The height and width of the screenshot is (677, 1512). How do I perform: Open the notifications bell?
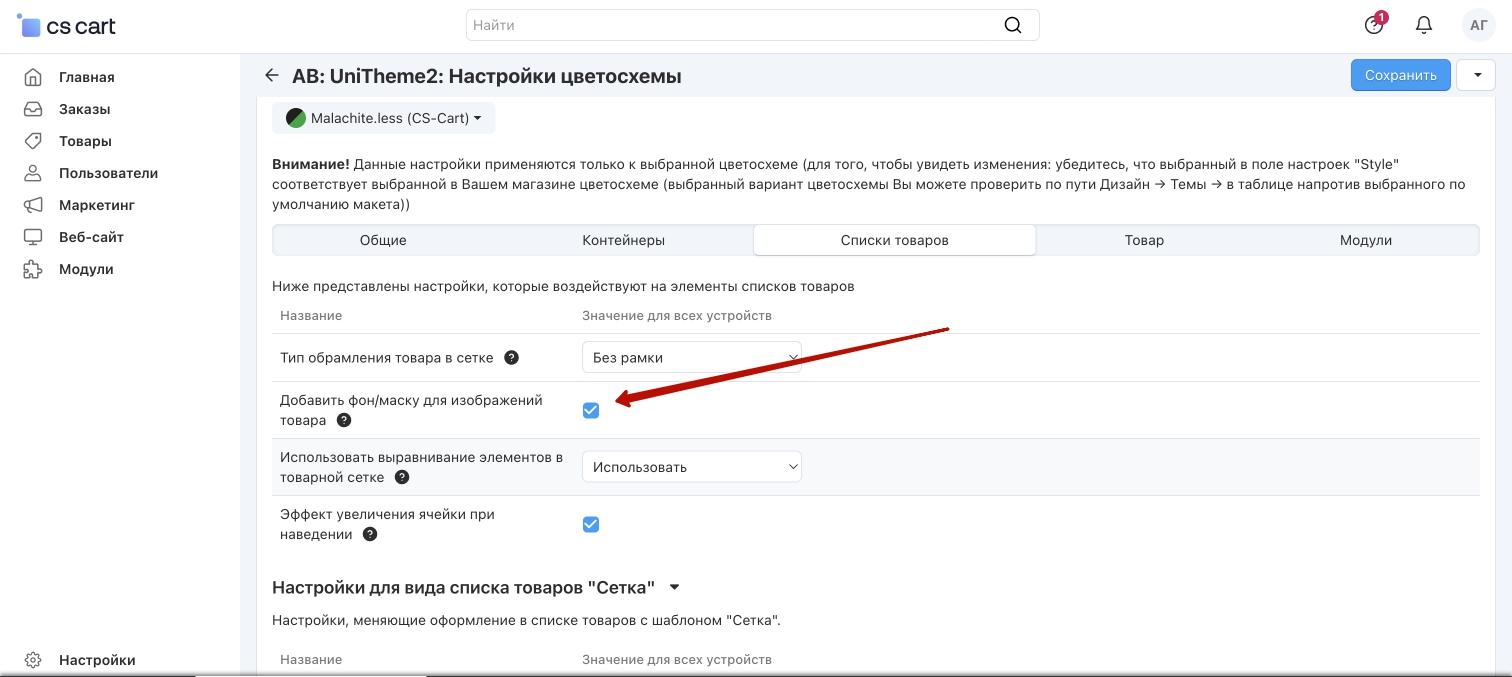1424,25
